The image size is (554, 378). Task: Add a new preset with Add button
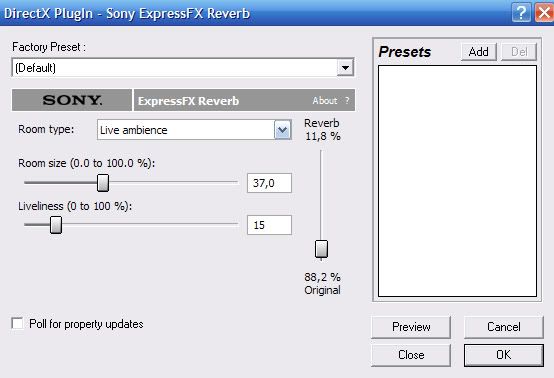coord(479,52)
